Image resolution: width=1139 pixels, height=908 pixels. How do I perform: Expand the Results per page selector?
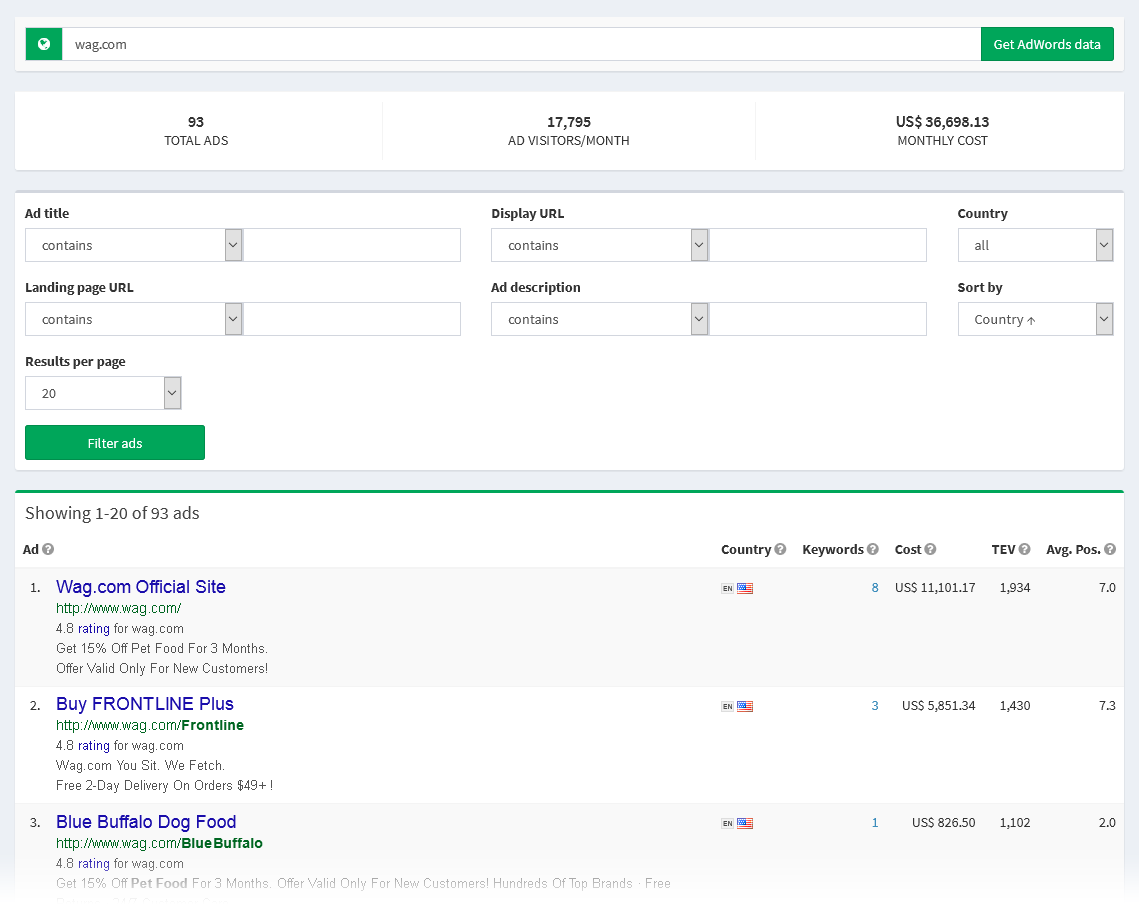103,392
